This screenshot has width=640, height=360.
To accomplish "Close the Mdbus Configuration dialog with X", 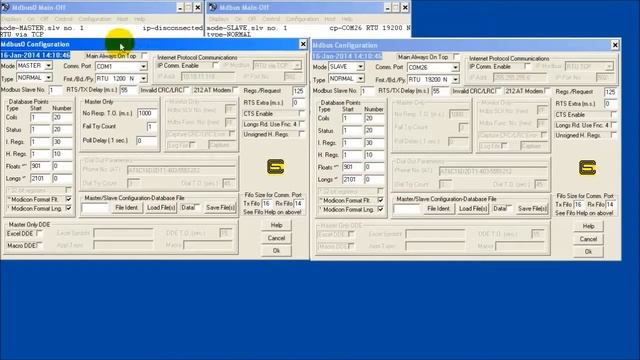I will coord(615,45).
